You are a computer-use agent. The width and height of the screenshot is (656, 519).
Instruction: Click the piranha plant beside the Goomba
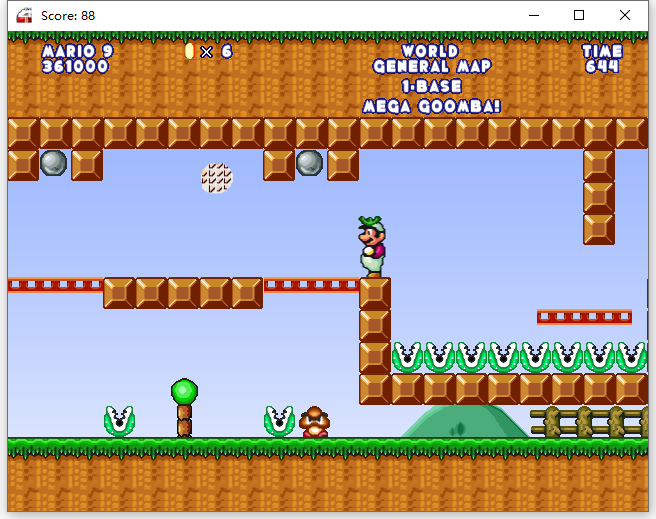coord(279,421)
